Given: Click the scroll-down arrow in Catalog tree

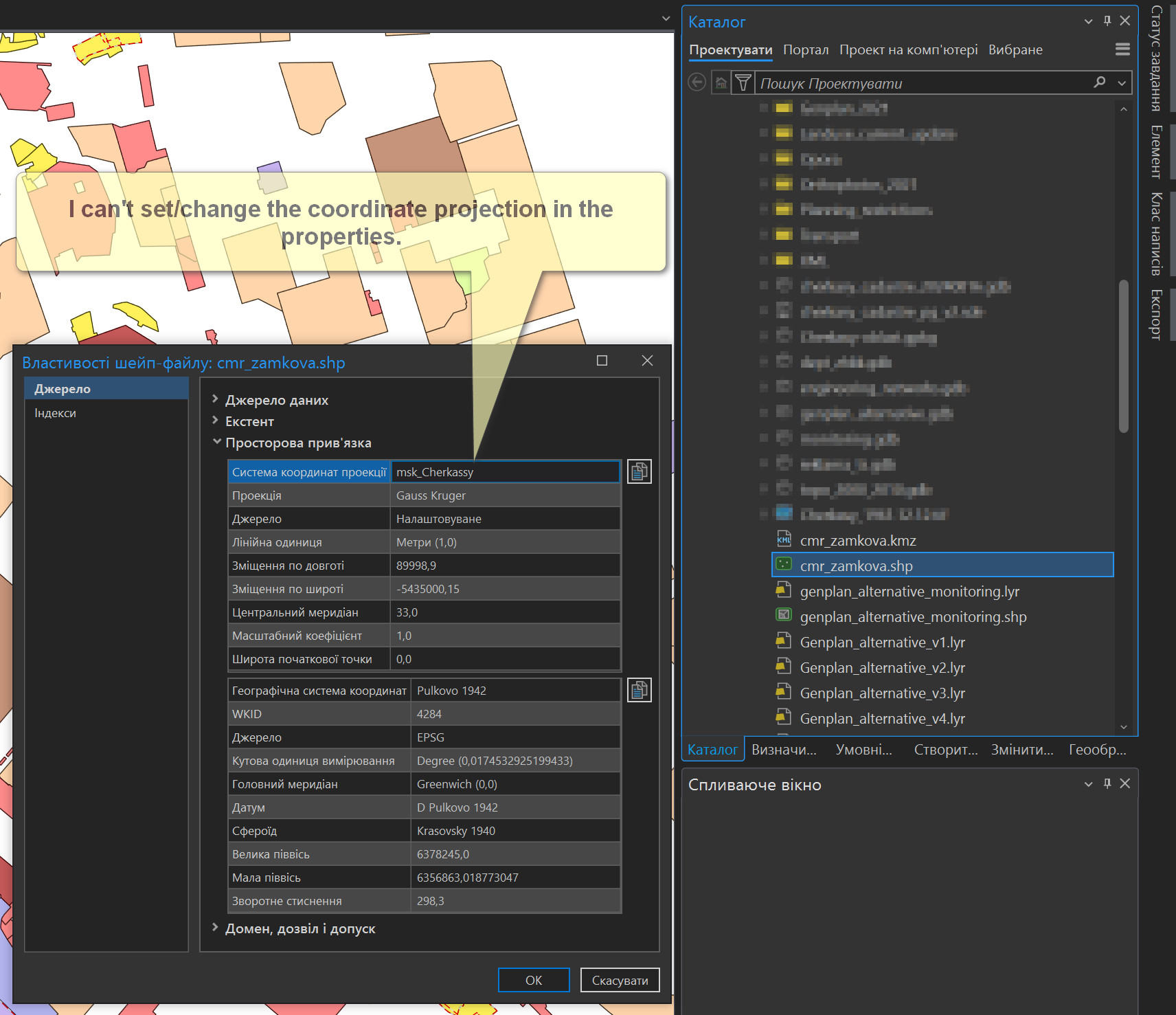Looking at the screenshot, I should pos(1124,726).
